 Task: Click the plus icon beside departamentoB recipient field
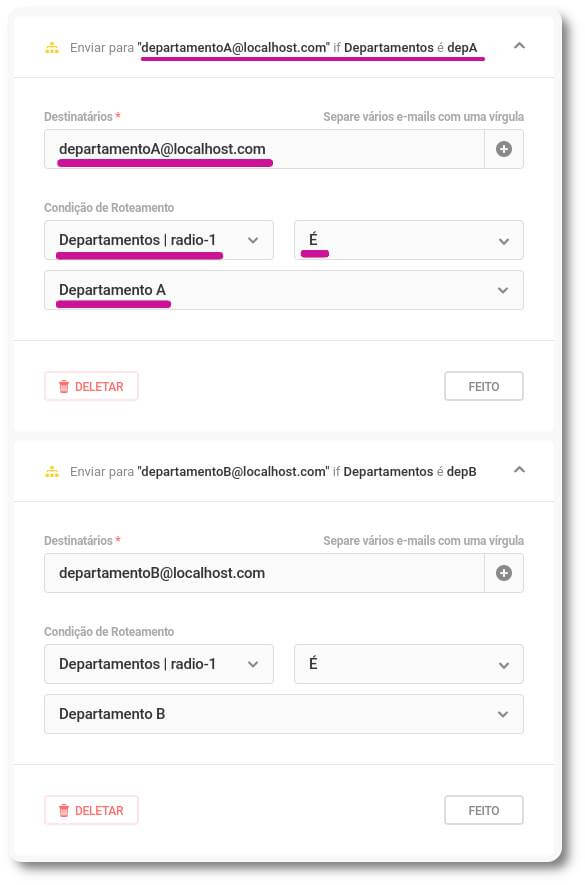click(x=504, y=573)
